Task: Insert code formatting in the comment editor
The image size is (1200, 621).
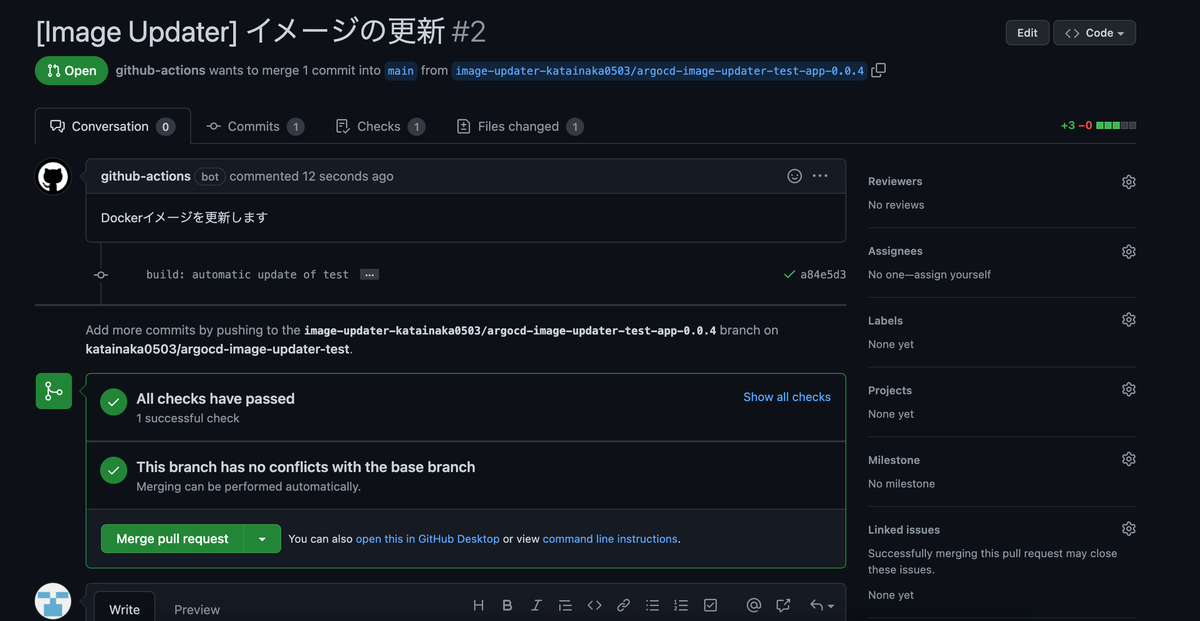Action: (x=594, y=605)
